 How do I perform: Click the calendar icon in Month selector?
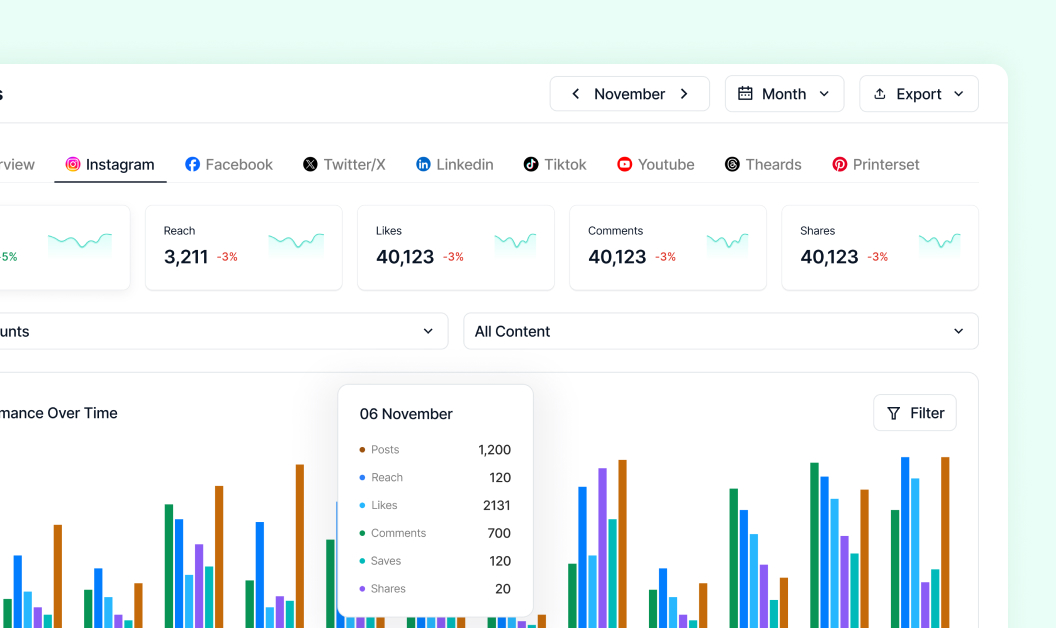(745, 94)
